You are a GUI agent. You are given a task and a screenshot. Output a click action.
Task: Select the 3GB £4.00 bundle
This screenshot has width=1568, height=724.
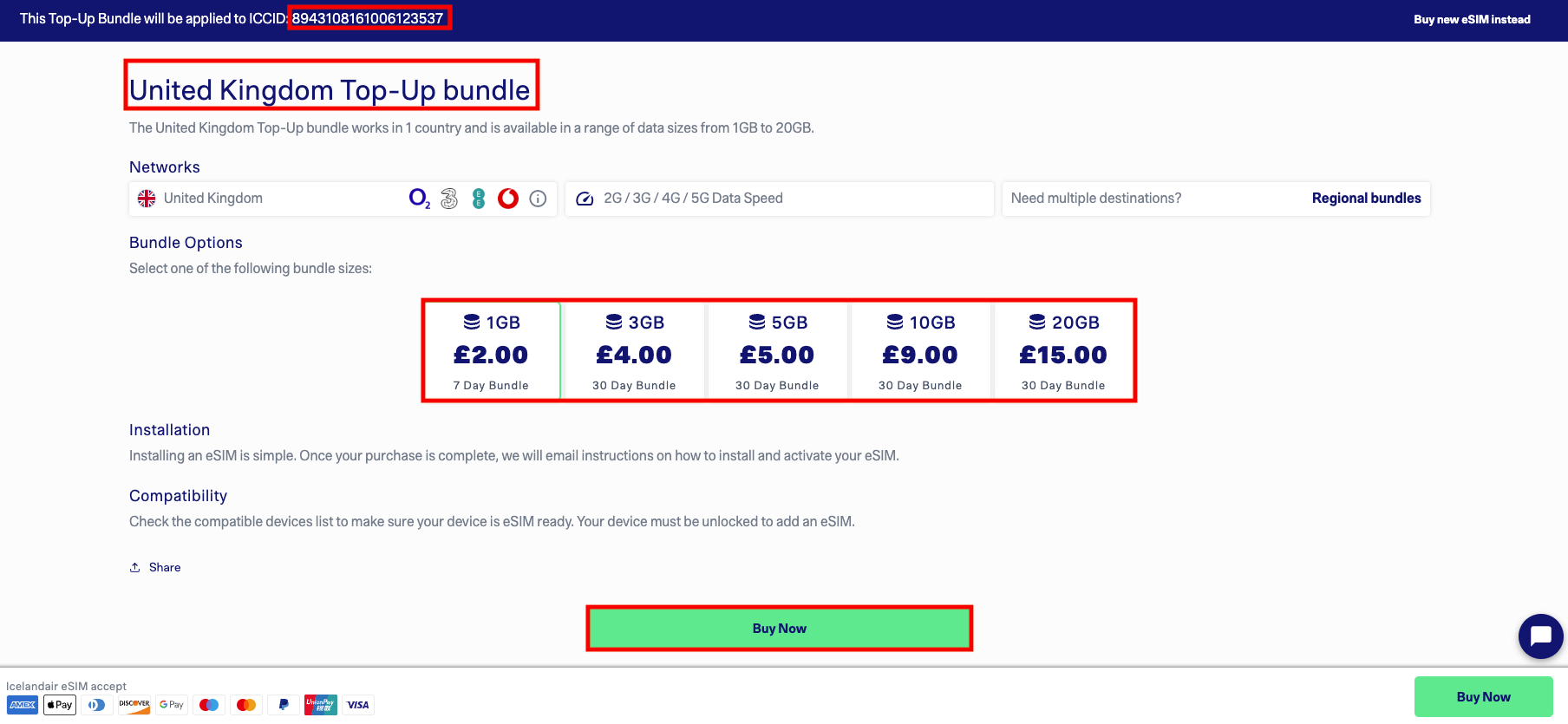634,351
